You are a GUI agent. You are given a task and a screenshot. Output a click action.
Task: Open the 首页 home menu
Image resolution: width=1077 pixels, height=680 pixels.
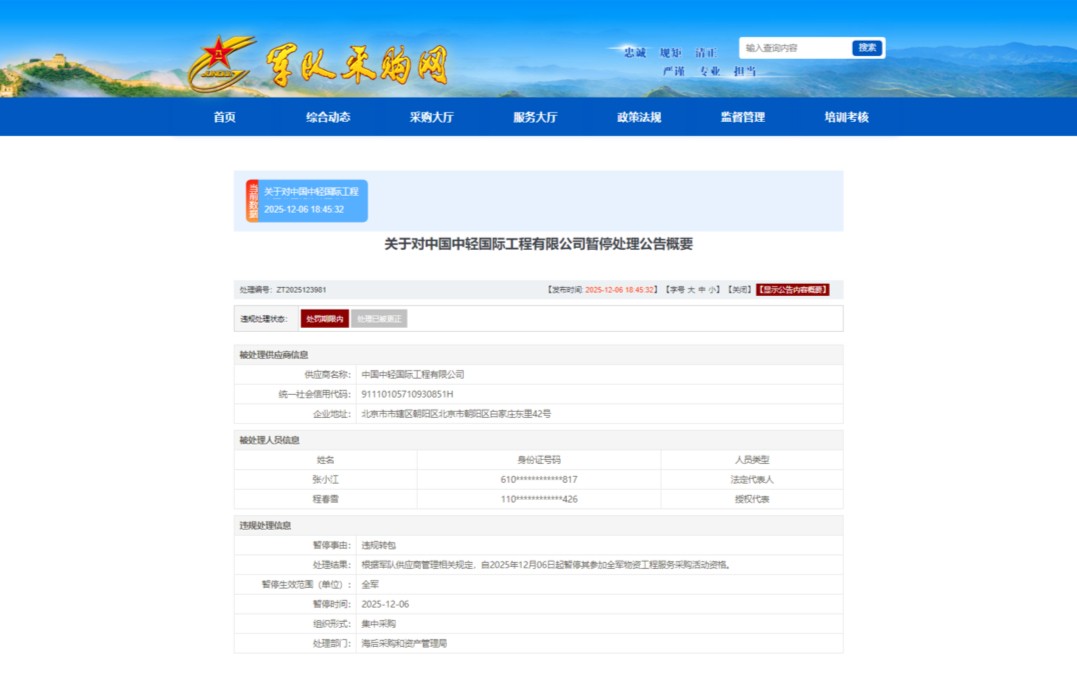point(225,117)
